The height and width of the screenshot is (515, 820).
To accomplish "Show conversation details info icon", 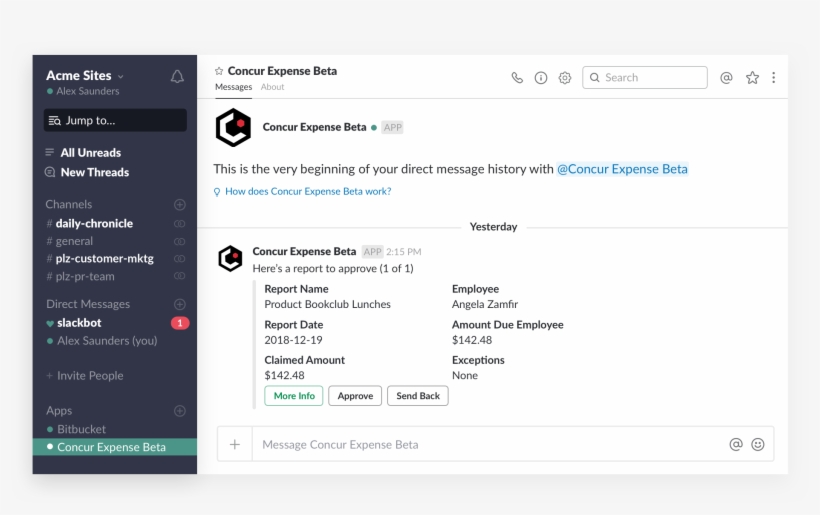I will tap(541, 78).
